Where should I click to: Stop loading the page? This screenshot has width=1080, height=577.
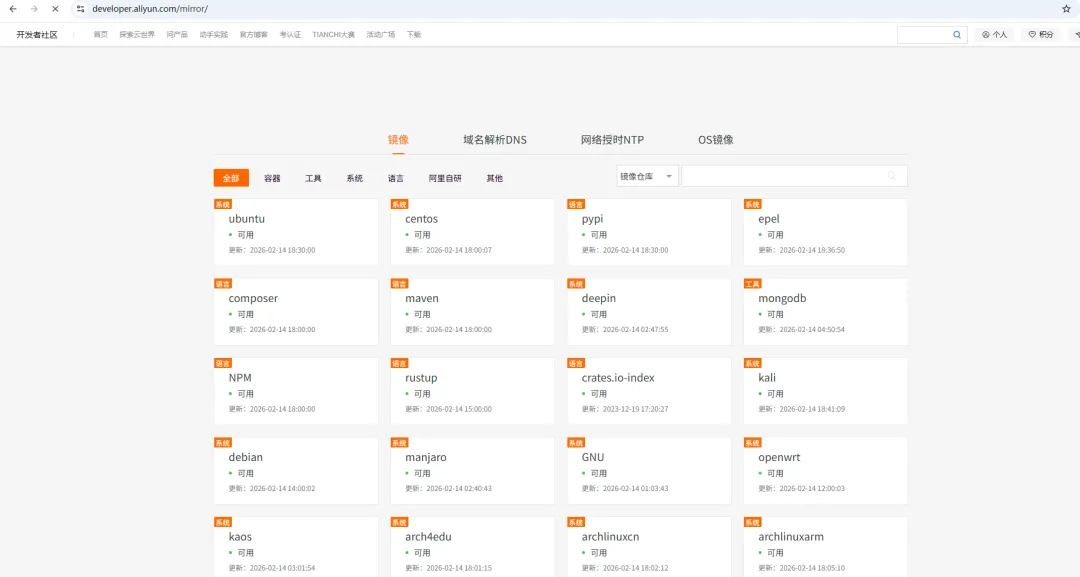coord(55,9)
